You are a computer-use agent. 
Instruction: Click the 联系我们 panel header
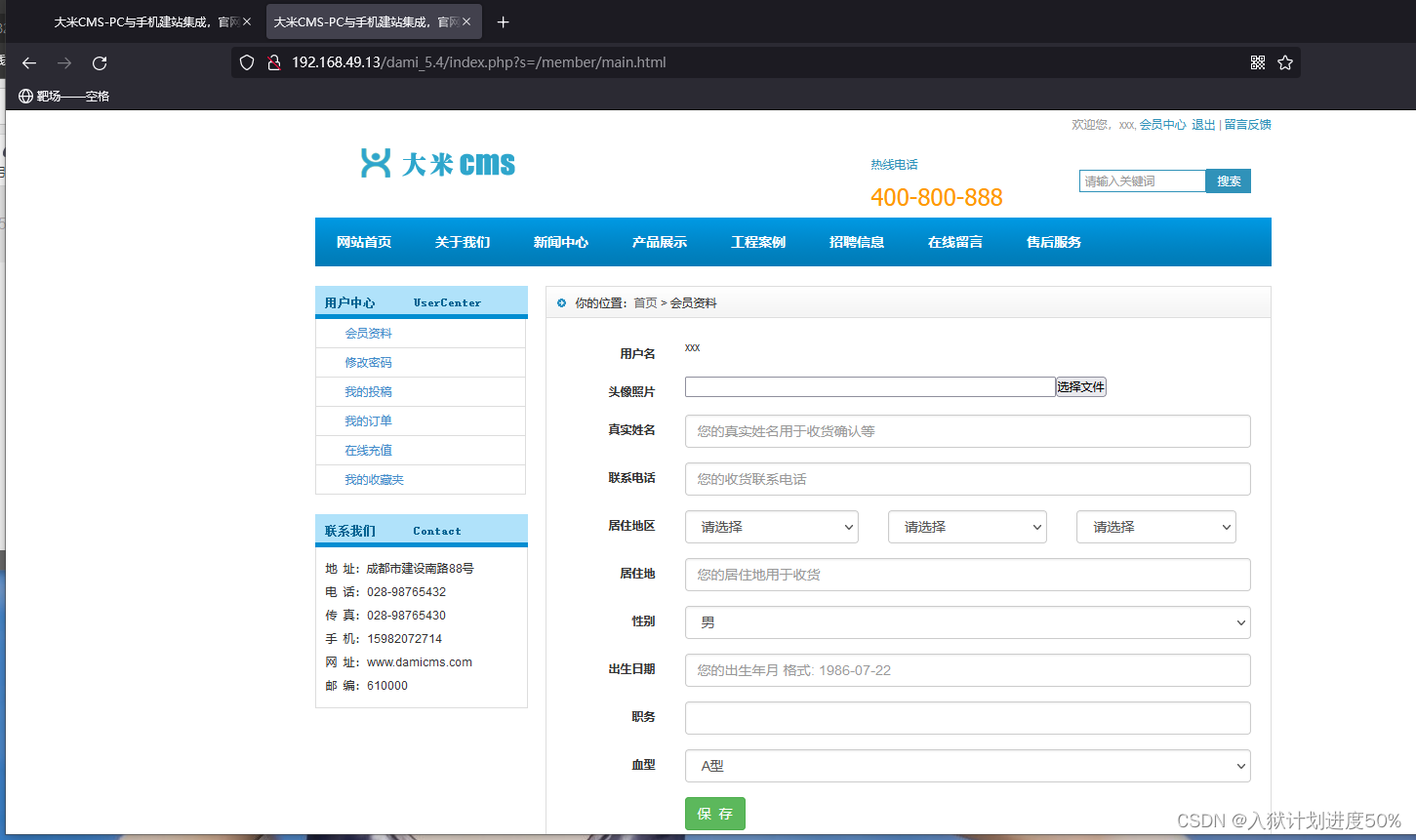coord(422,531)
